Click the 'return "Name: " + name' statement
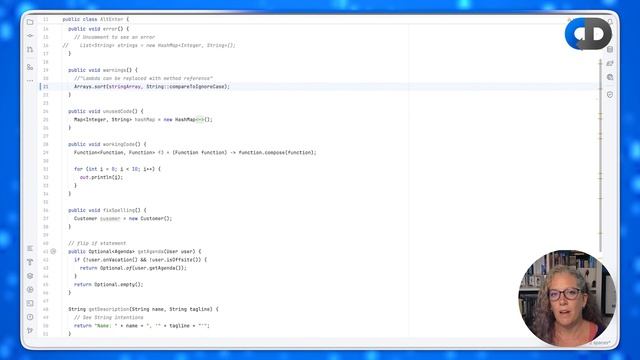Image resolution: width=640 pixels, height=360 pixels. point(142,326)
